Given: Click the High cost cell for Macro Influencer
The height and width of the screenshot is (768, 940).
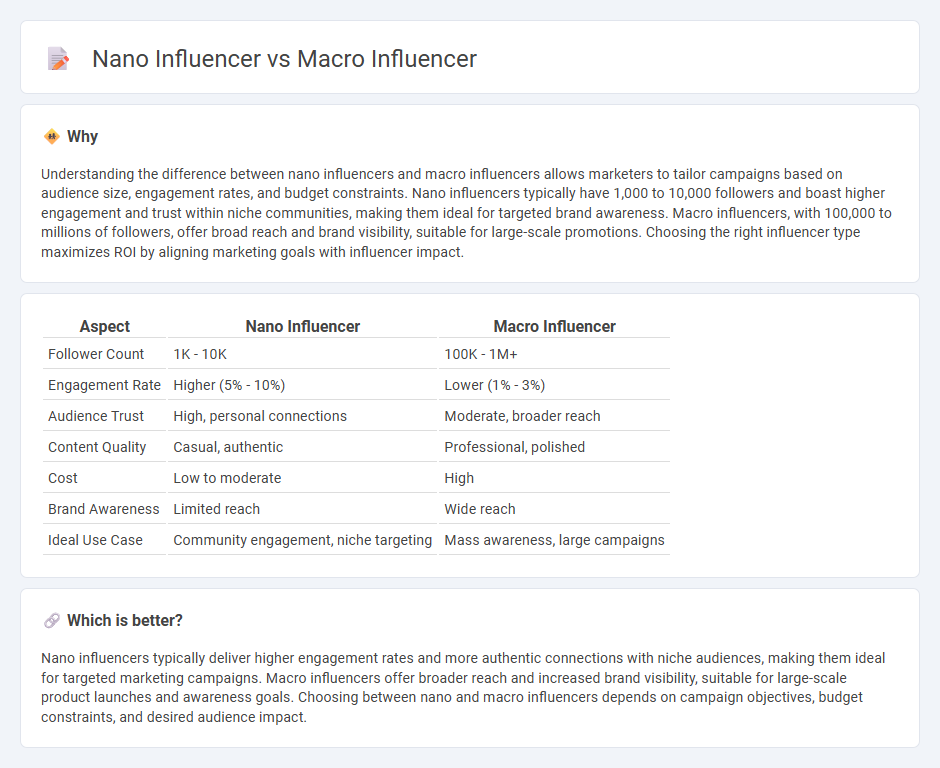Looking at the screenshot, I should point(554,478).
